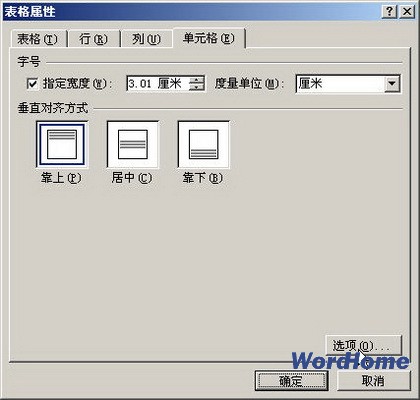Select the bottom vertical alignment icon
Screen dimensions: 420x400
click(204, 145)
